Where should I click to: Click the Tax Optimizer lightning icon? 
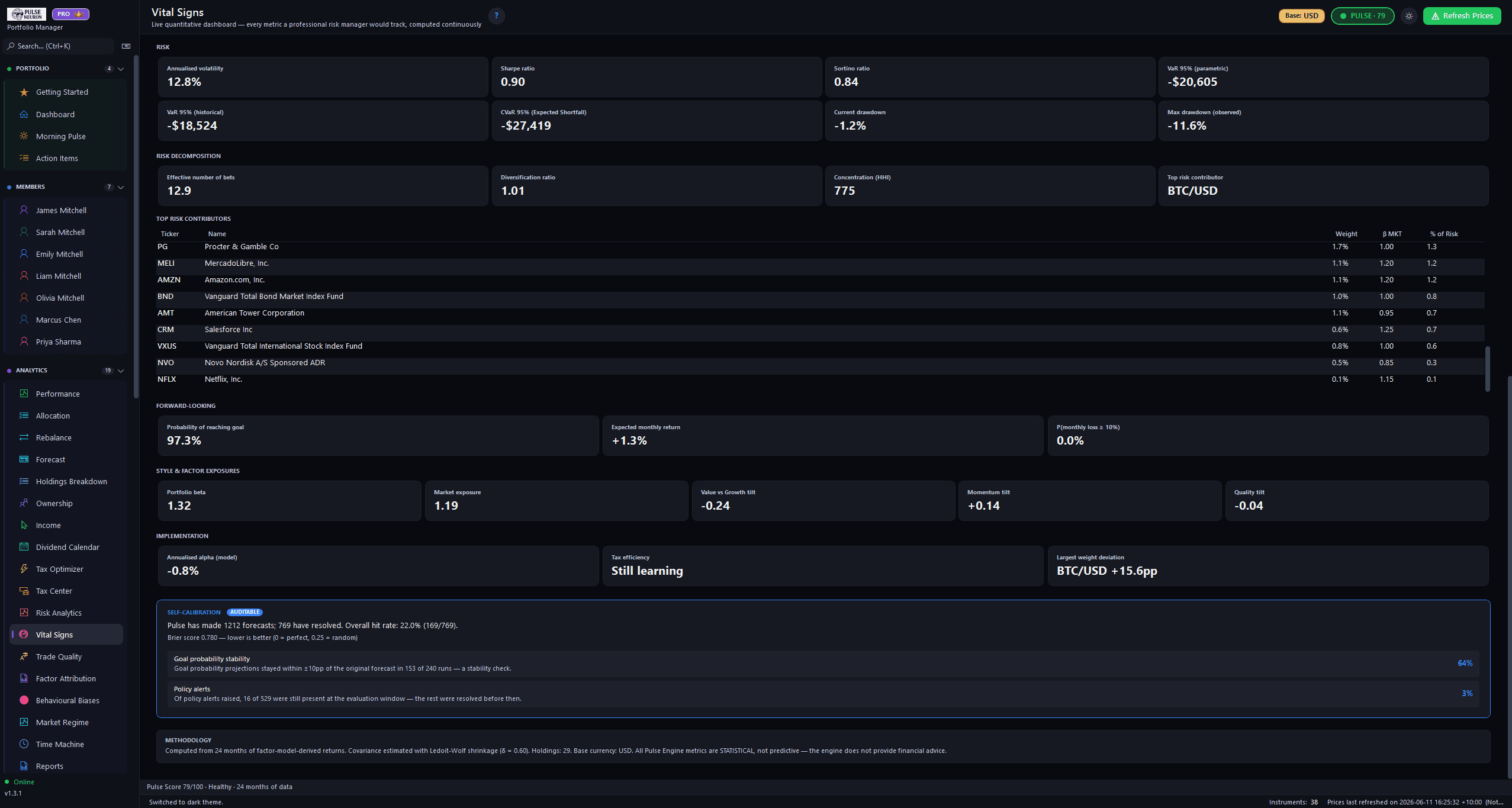coord(24,569)
